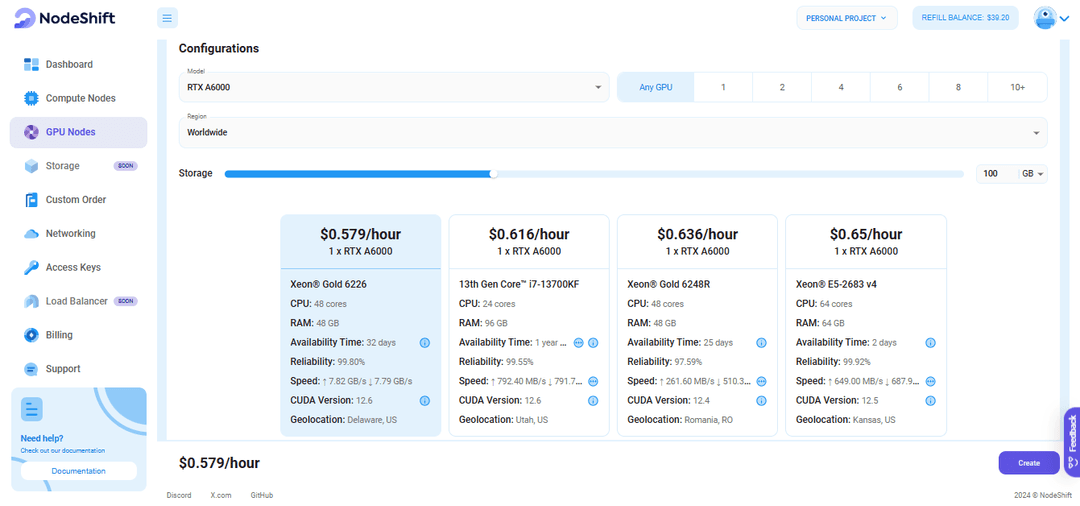Expand truncated availability time on i7-13700KF card
This screenshot has height=506, width=1080.
579,342
